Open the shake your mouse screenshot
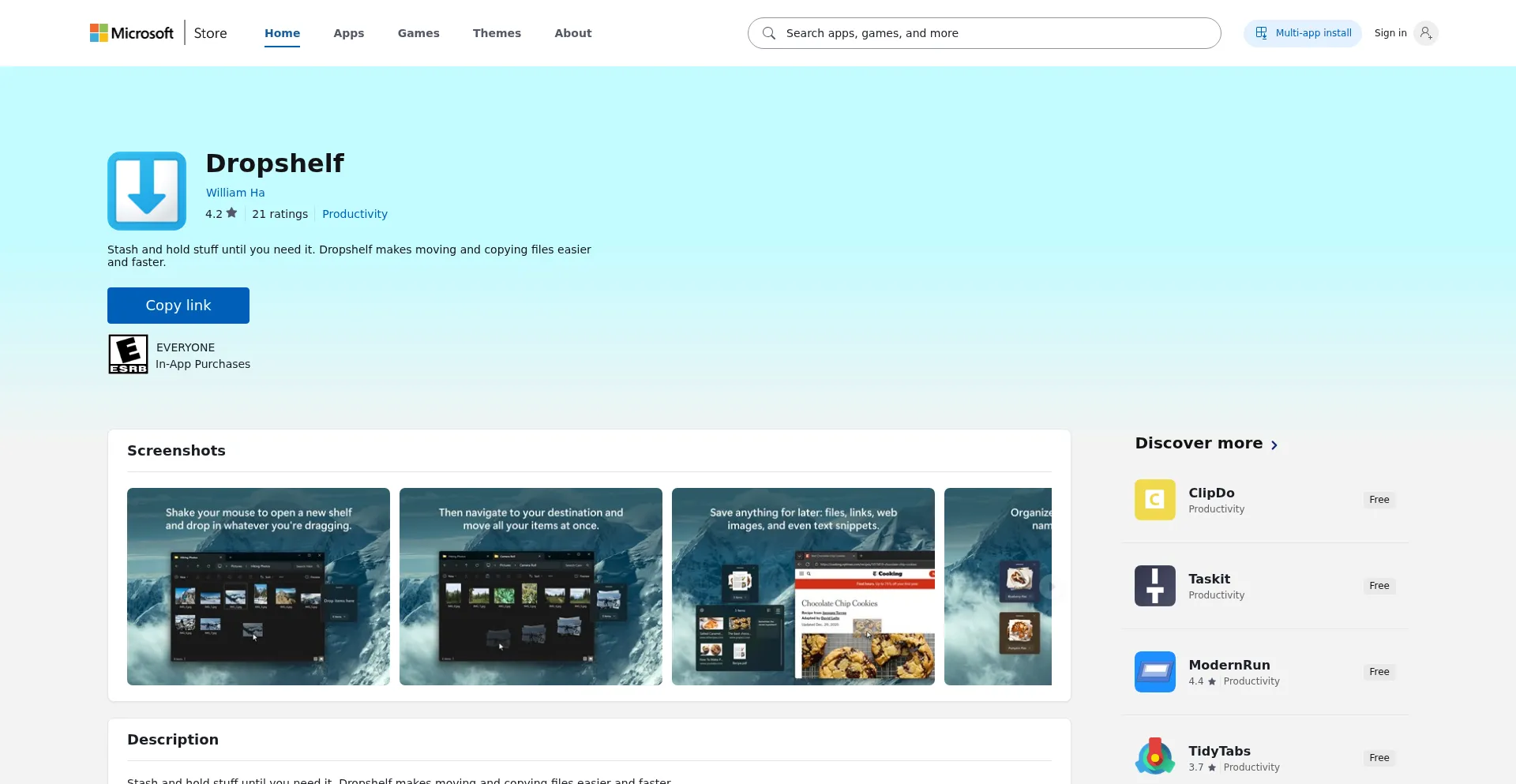Image resolution: width=1516 pixels, height=784 pixels. tap(258, 587)
